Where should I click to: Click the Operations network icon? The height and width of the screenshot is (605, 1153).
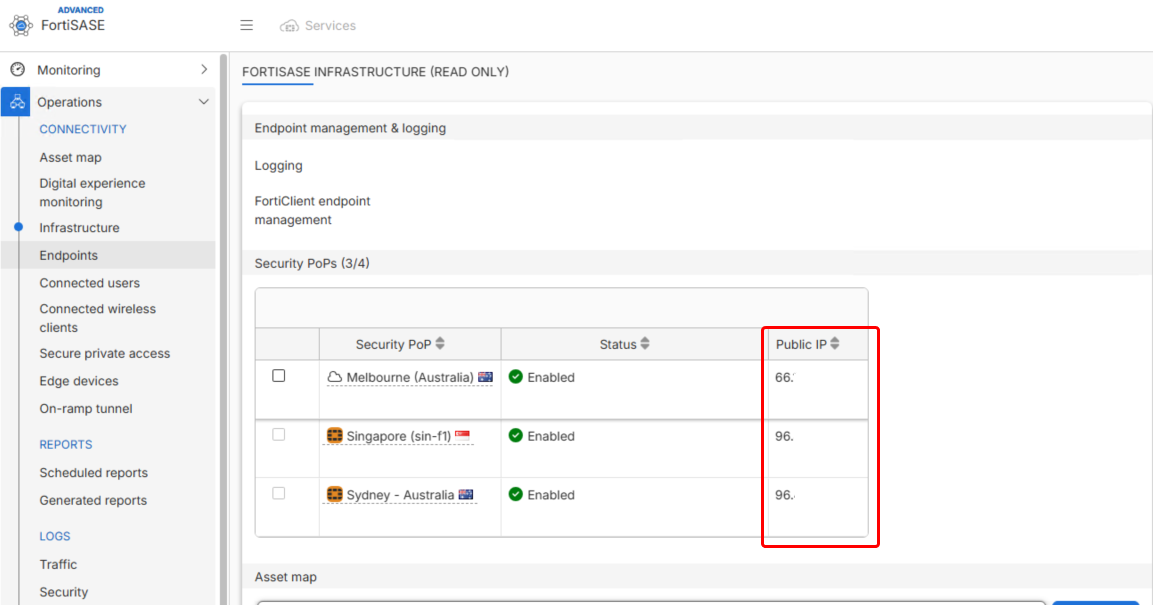(16, 102)
